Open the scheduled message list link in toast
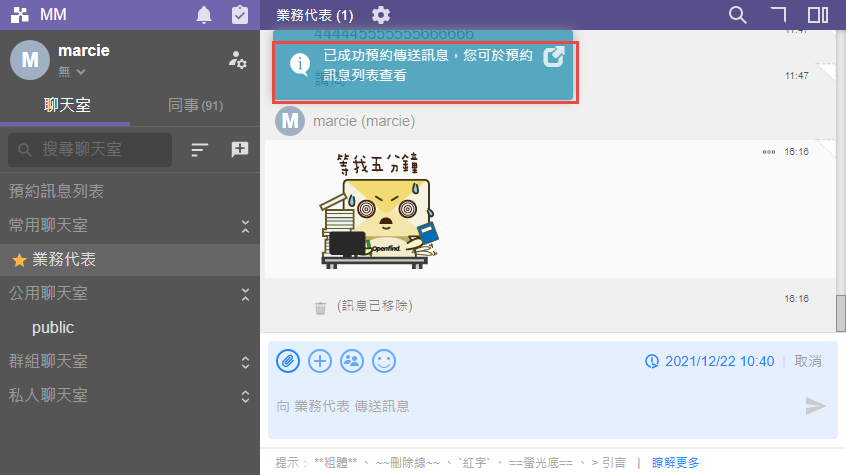 (554, 57)
